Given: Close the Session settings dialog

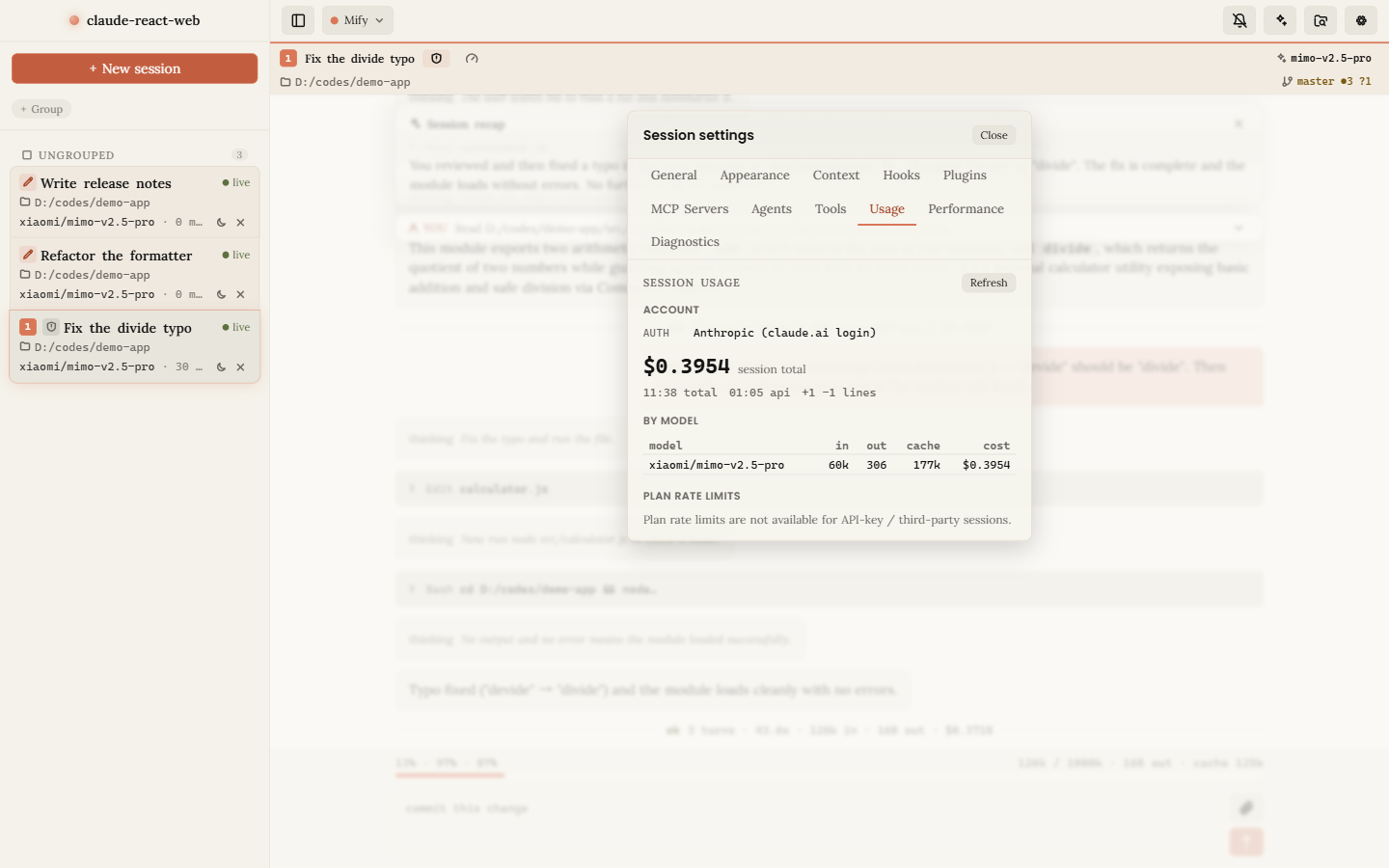Looking at the screenshot, I should [994, 135].
